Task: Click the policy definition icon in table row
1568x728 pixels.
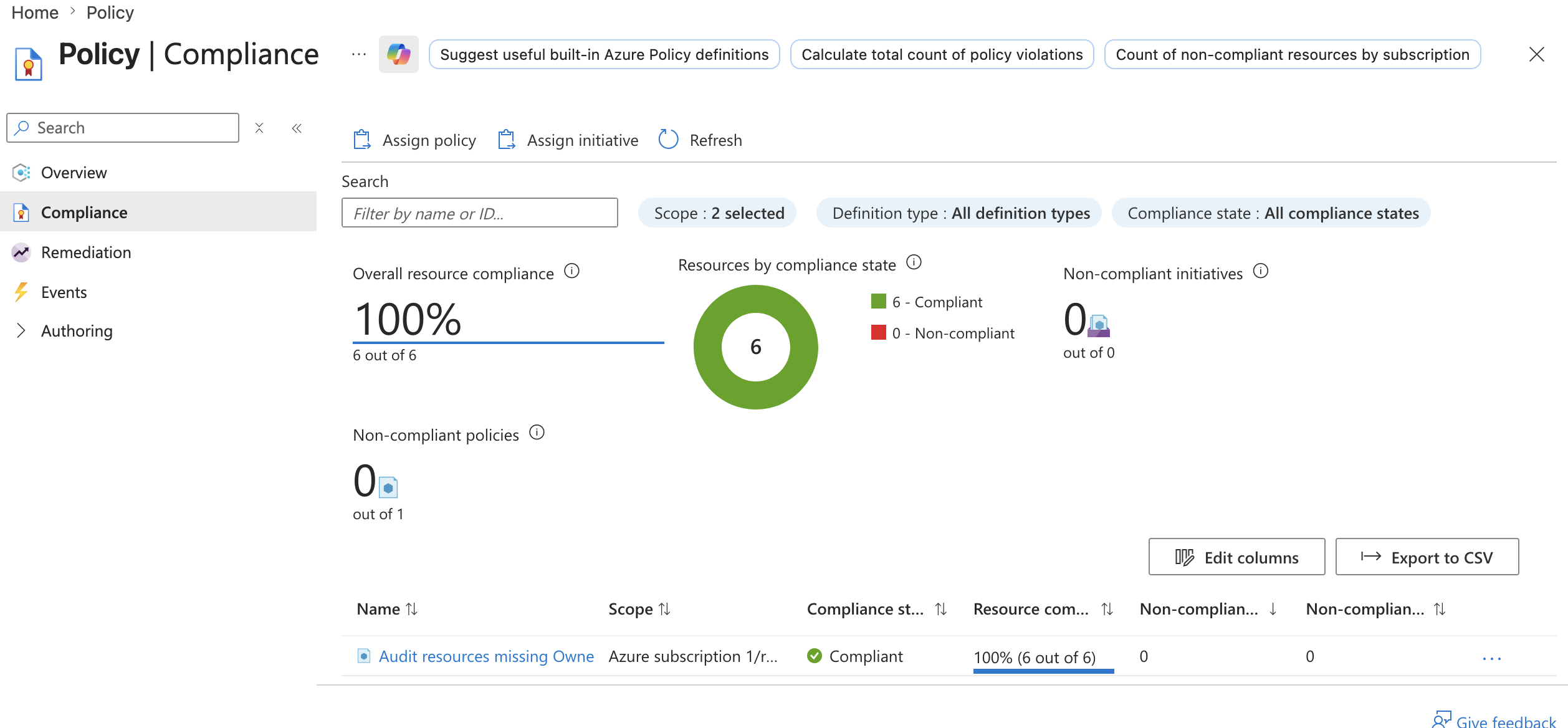Action: [x=363, y=656]
